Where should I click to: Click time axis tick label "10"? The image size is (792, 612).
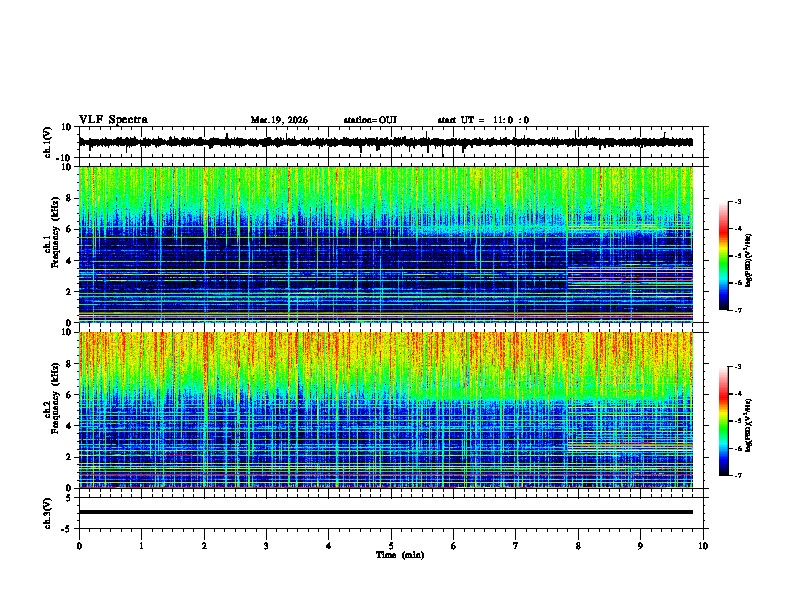pos(703,546)
